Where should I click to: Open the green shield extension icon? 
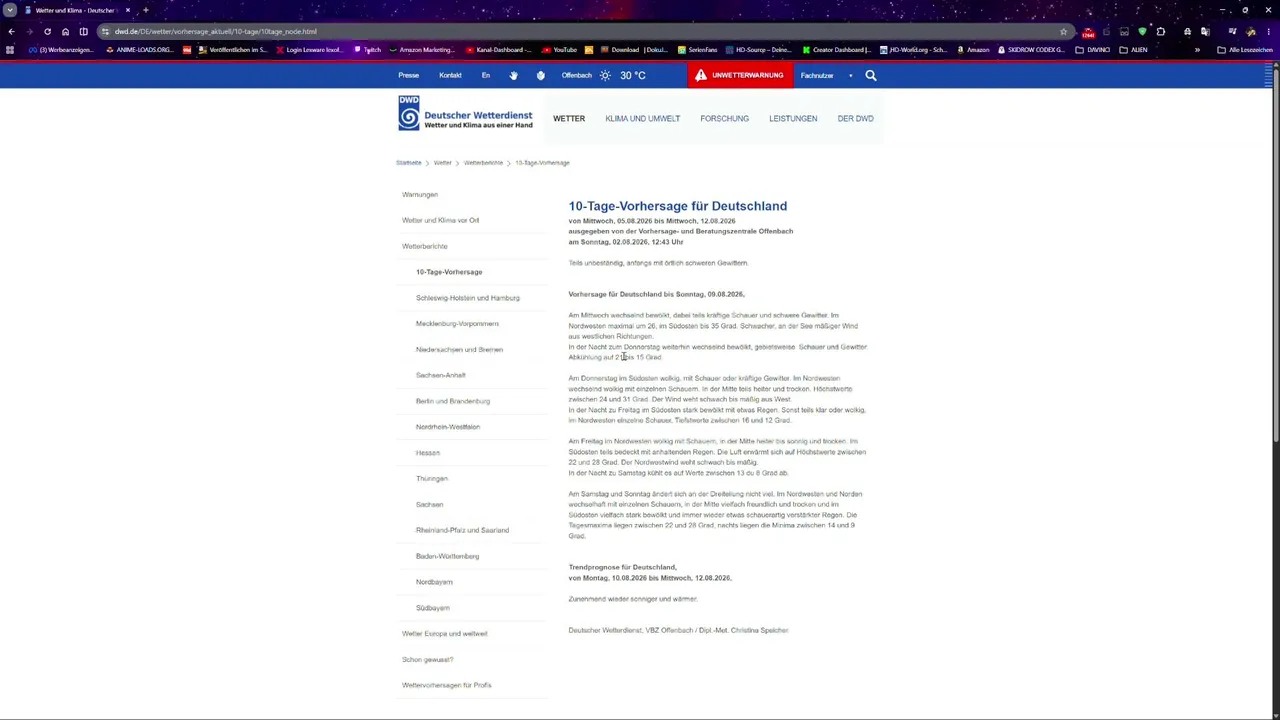pyautogui.click(x=1142, y=31)
